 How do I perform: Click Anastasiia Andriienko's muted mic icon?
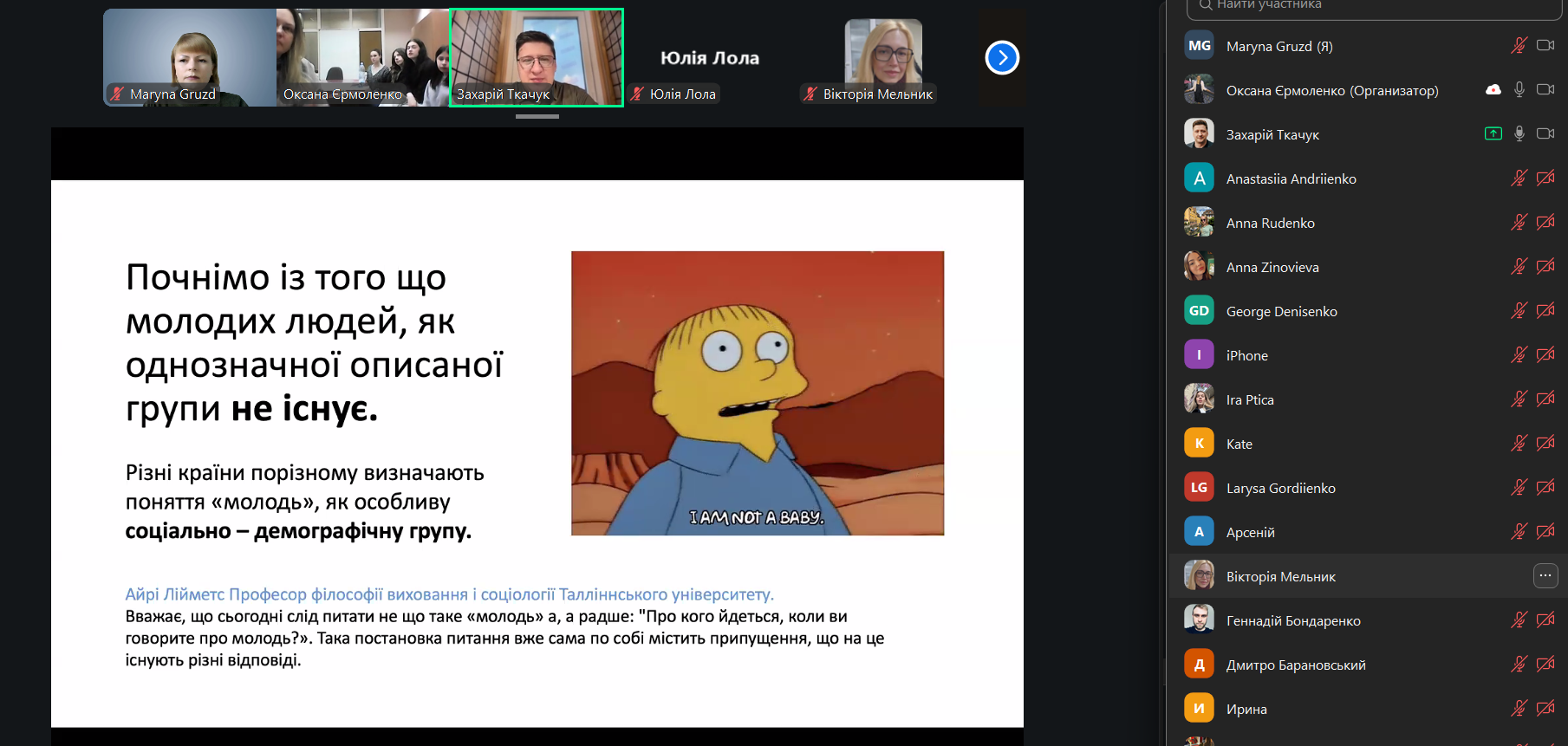click(1519, 178)
